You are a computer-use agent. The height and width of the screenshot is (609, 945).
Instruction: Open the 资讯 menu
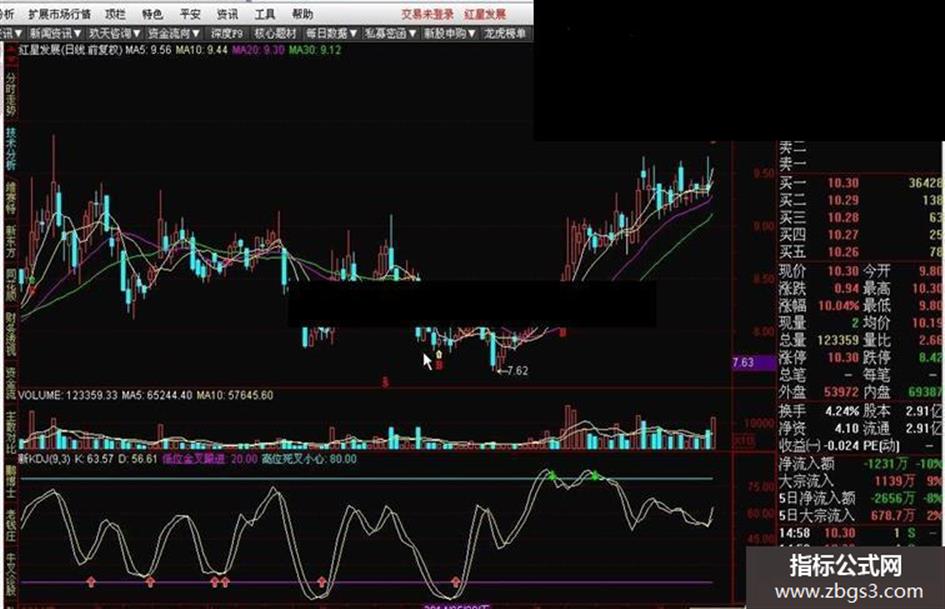click(x=228, y=13)
